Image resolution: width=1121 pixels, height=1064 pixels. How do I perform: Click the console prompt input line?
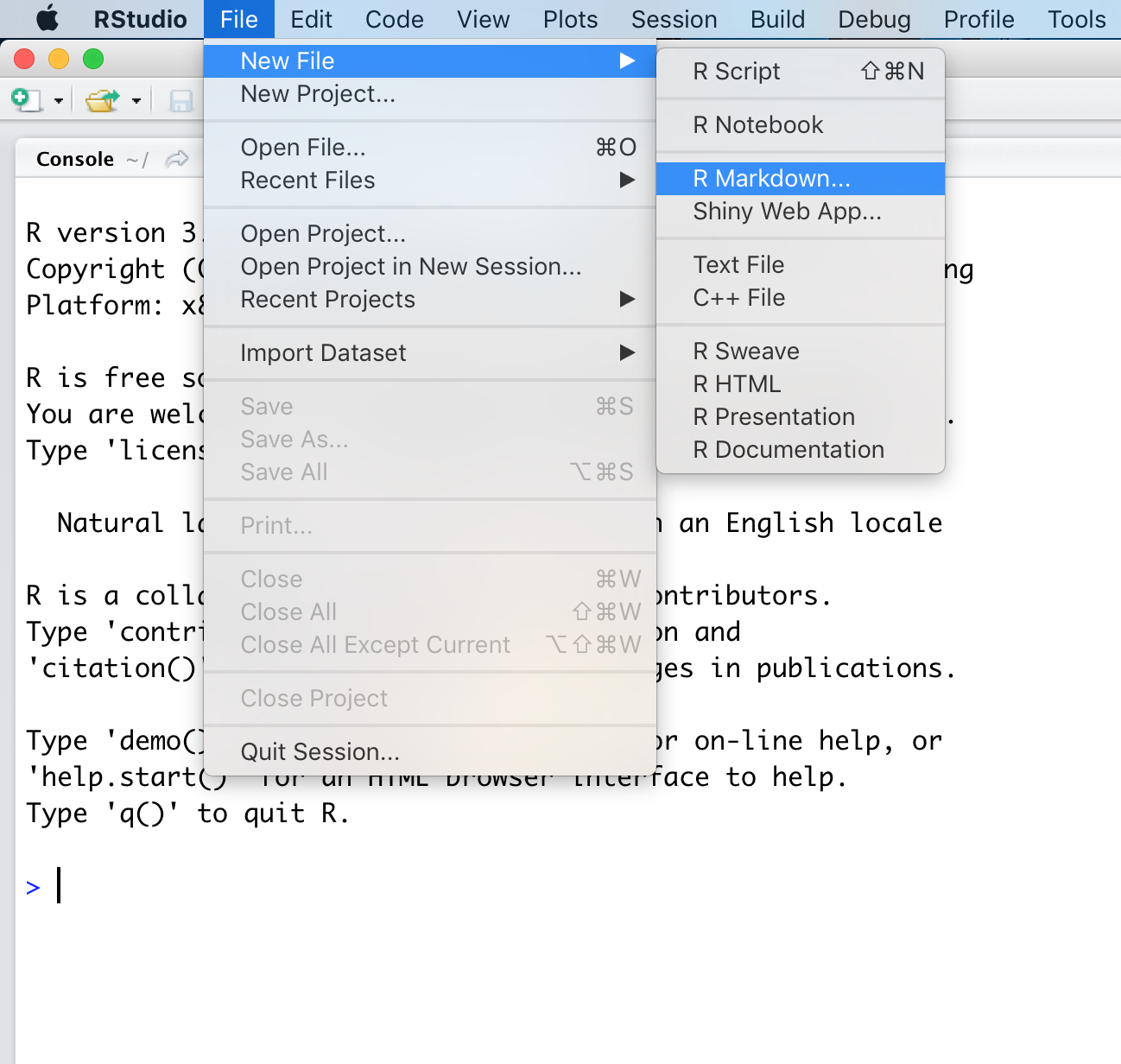pos(570,886)
